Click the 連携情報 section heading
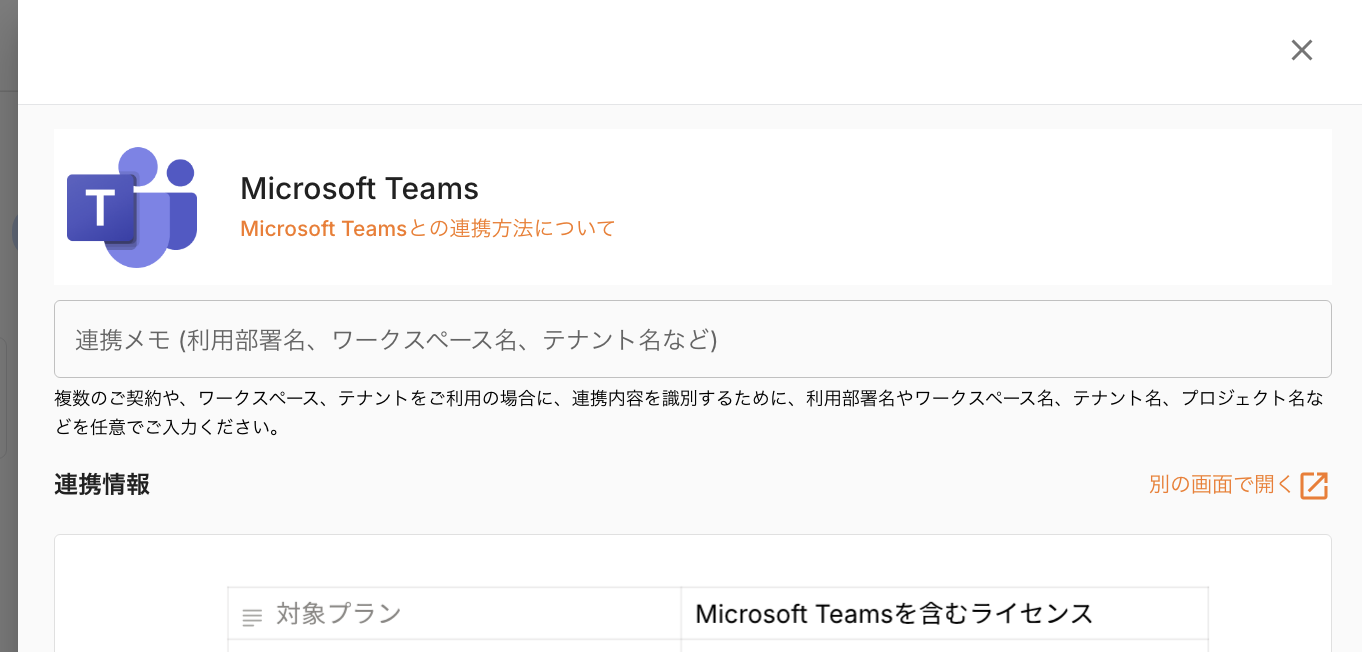Screen dimensions: 1362x652 [102, 485]
